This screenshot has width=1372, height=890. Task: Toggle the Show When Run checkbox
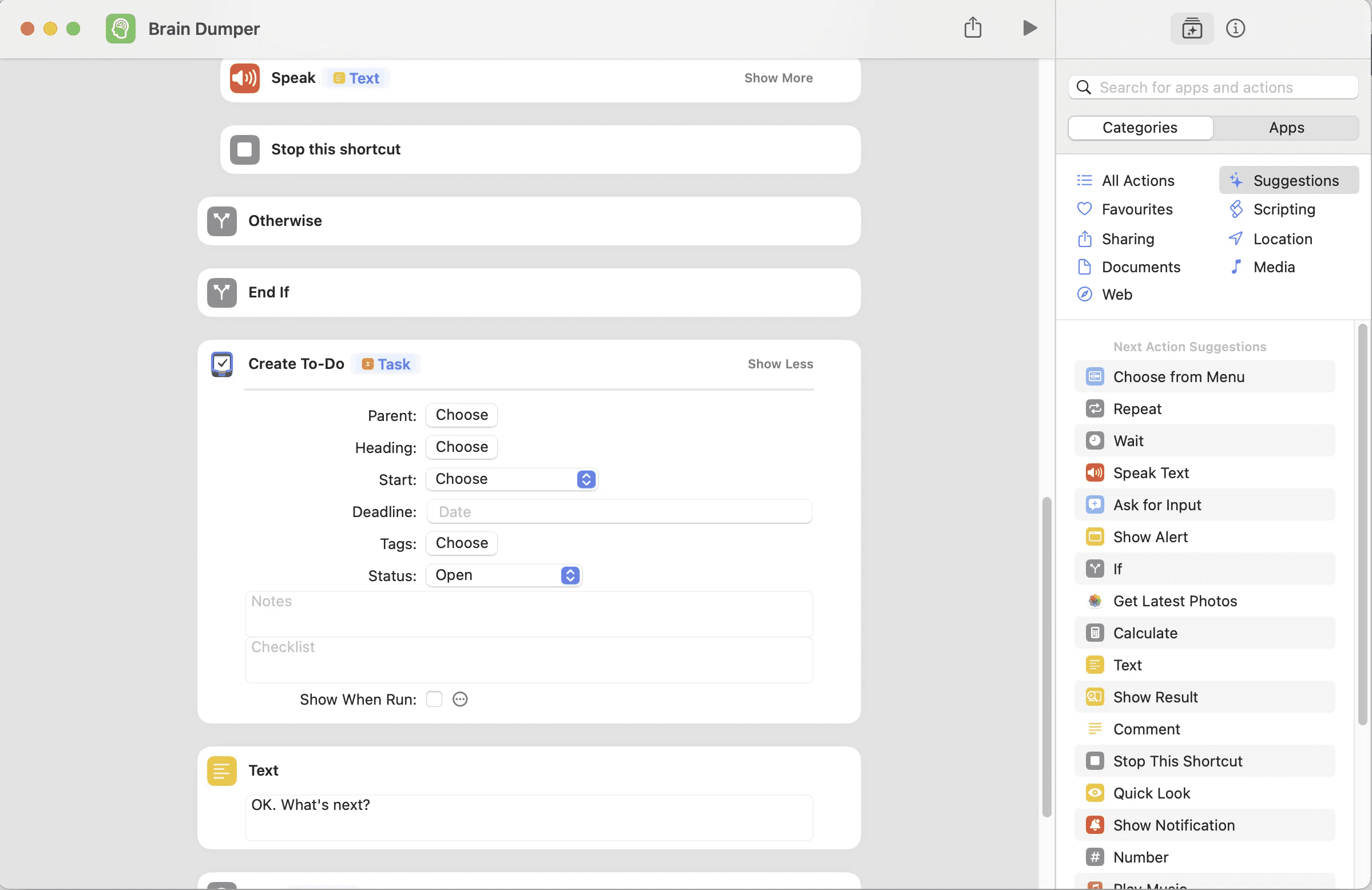434,699
